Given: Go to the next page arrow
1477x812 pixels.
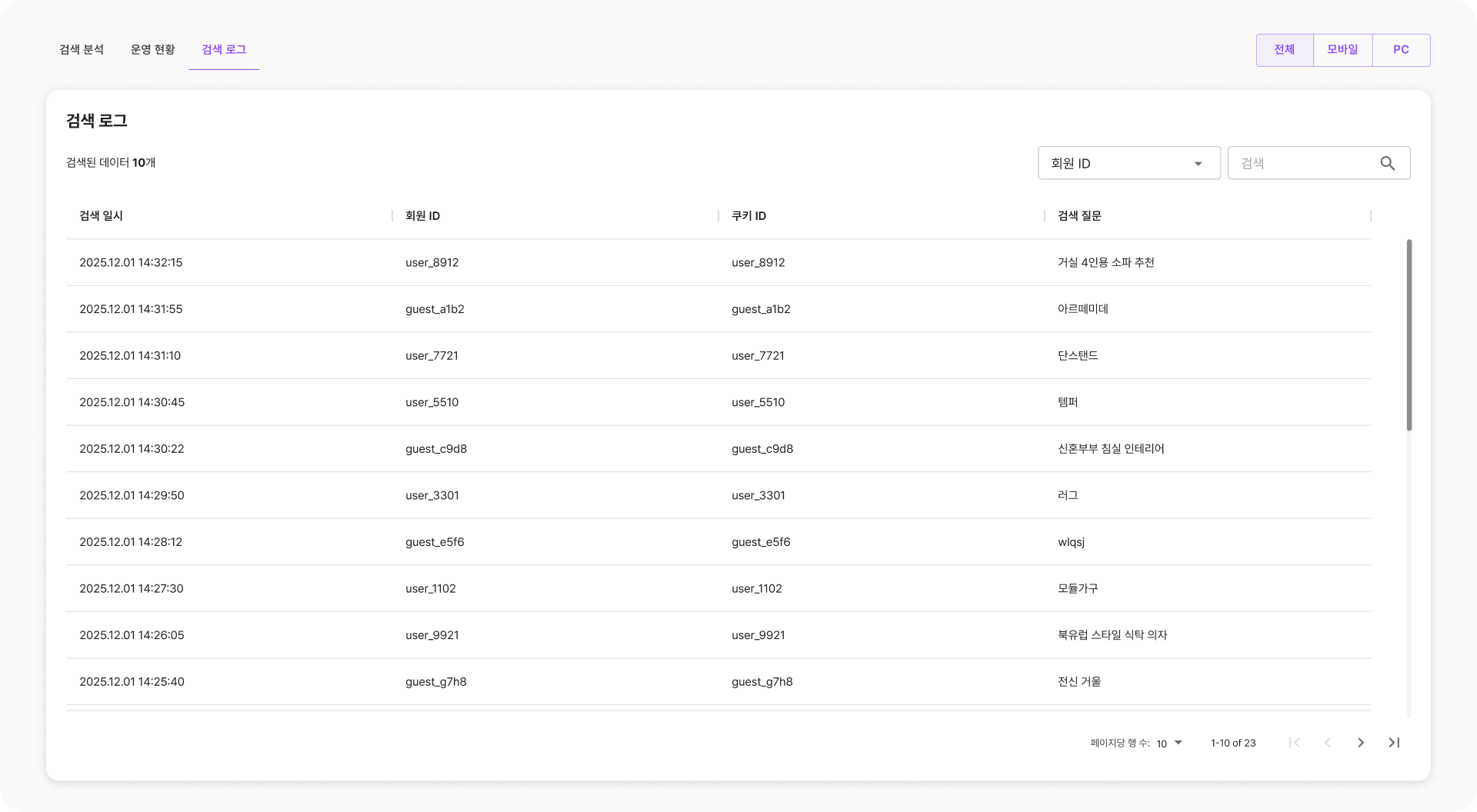Looking at the screenshot, I should (1360, 743).
